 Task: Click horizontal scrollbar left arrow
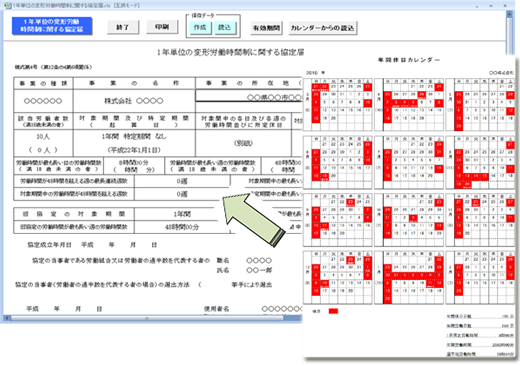[7, 318]
